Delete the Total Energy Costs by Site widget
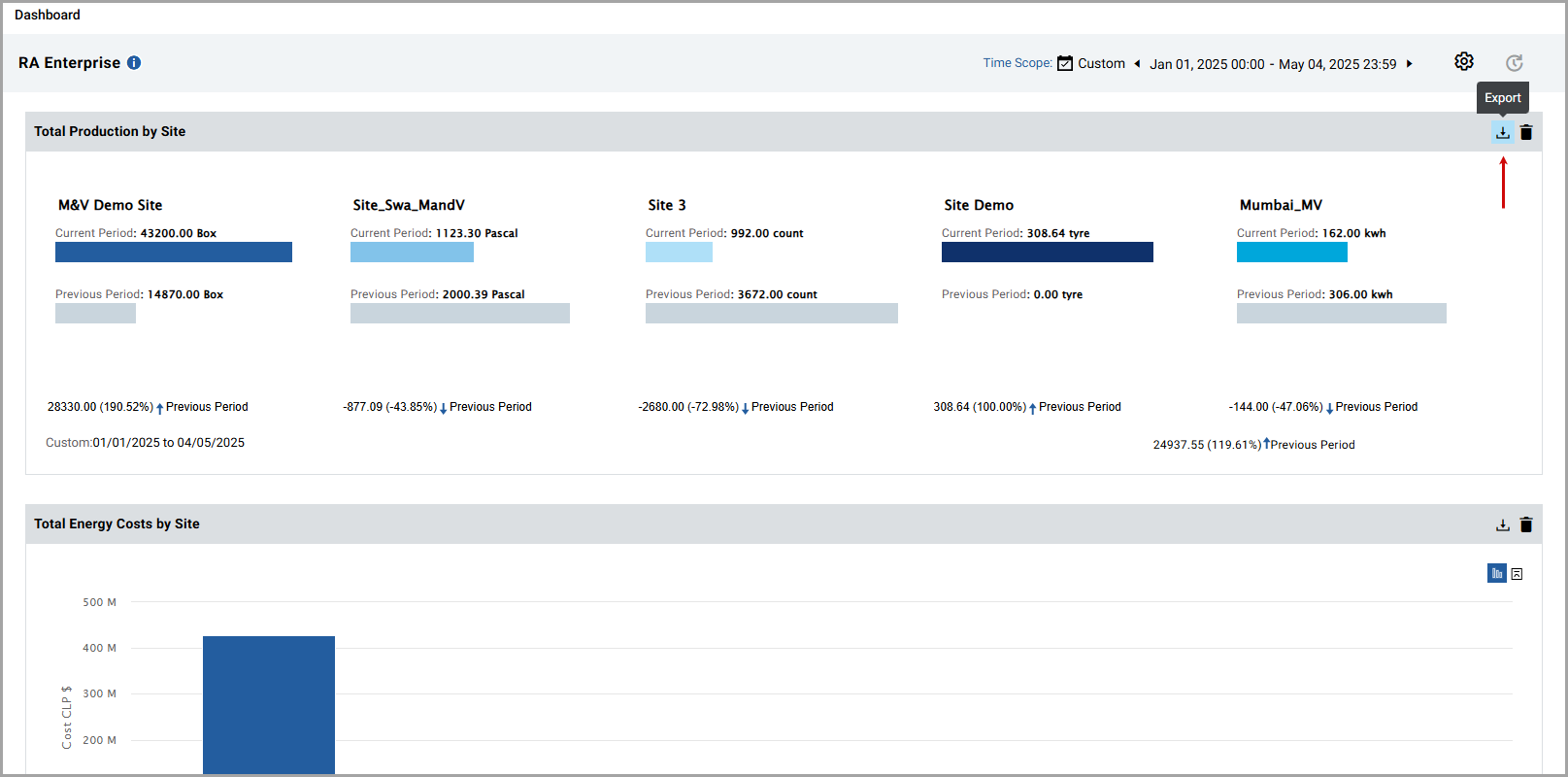The width and height of the screenshot is (1568, 777). pos(1526,525)
